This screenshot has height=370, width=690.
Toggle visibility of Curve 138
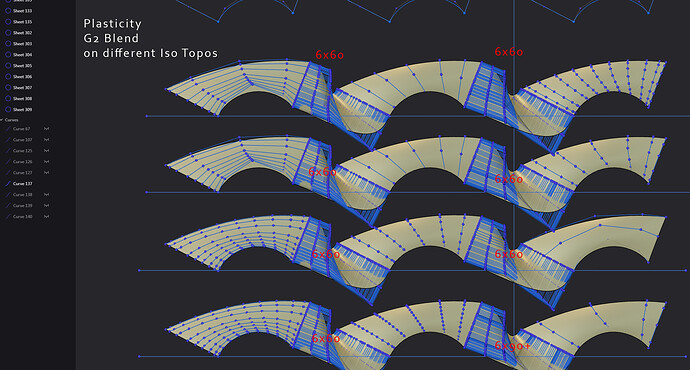[46, 194]
